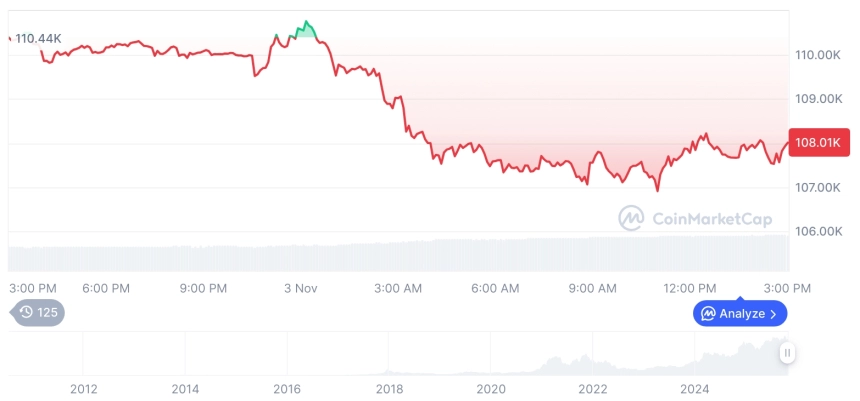The height and width of the screenshot is (401, 860).
Task: Click the 106.00K price axis label
Action: click(816, 231)
